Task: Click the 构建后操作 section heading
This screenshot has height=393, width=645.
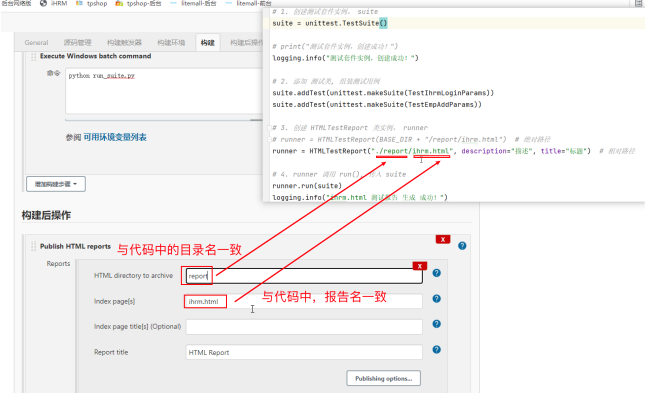Action: click(x=46, y=215)
